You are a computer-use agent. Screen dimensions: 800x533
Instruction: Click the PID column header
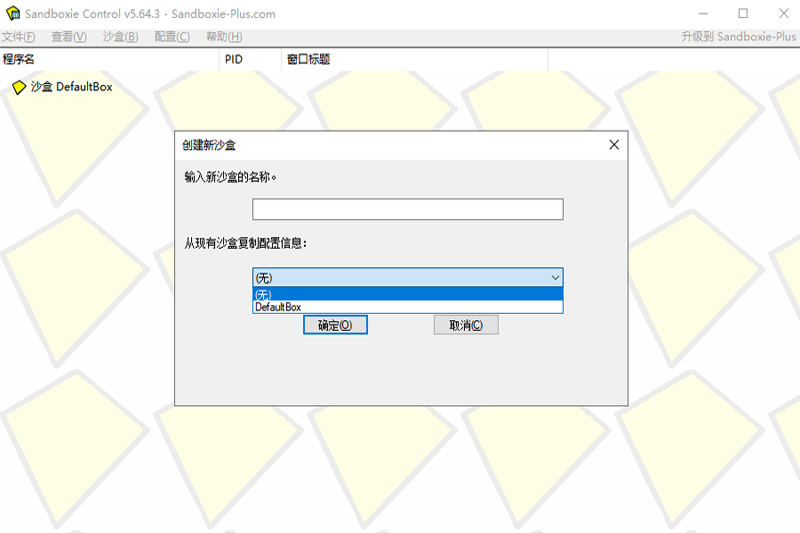[251, 59]
